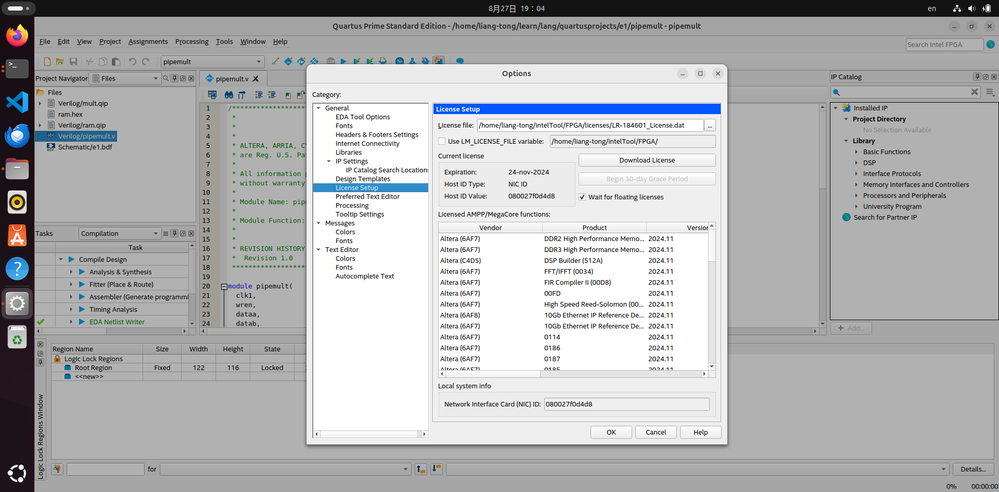Collapse the General category tree
999x492 pixels.
pyautogui.click(x=318, y=108)
